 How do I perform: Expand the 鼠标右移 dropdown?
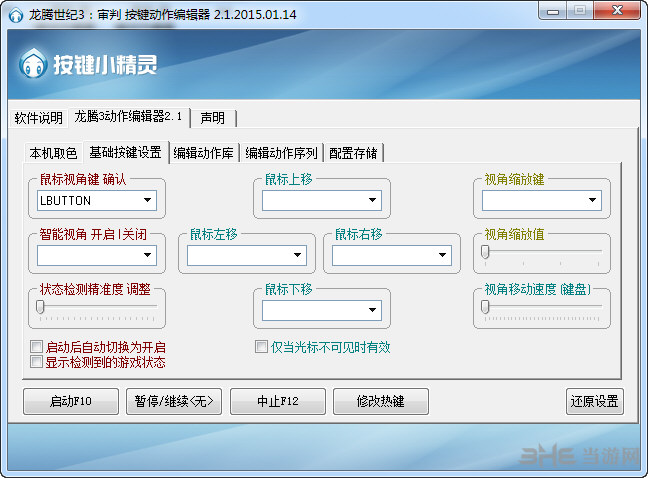(392, 255)
